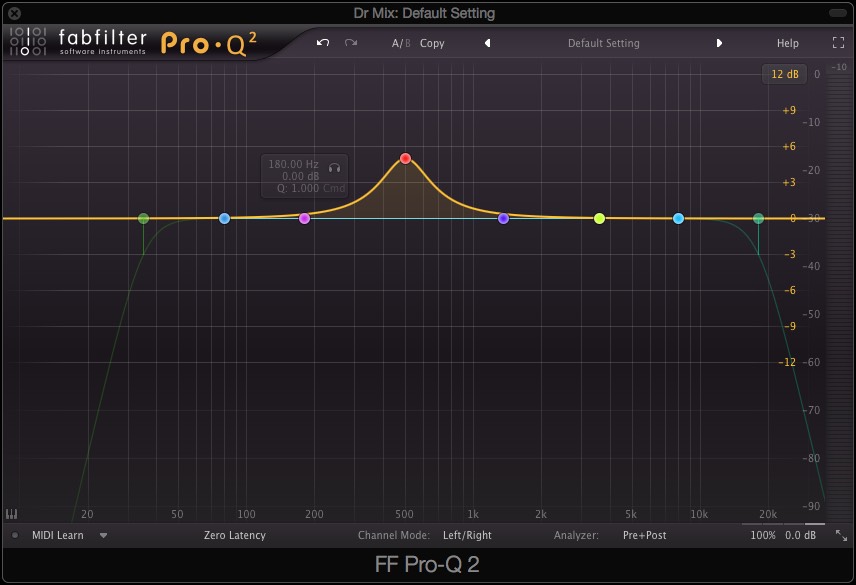This screenshot has width=856, height=585.
Task: Click the 100% output scale value
Action: tap(762, 535)
